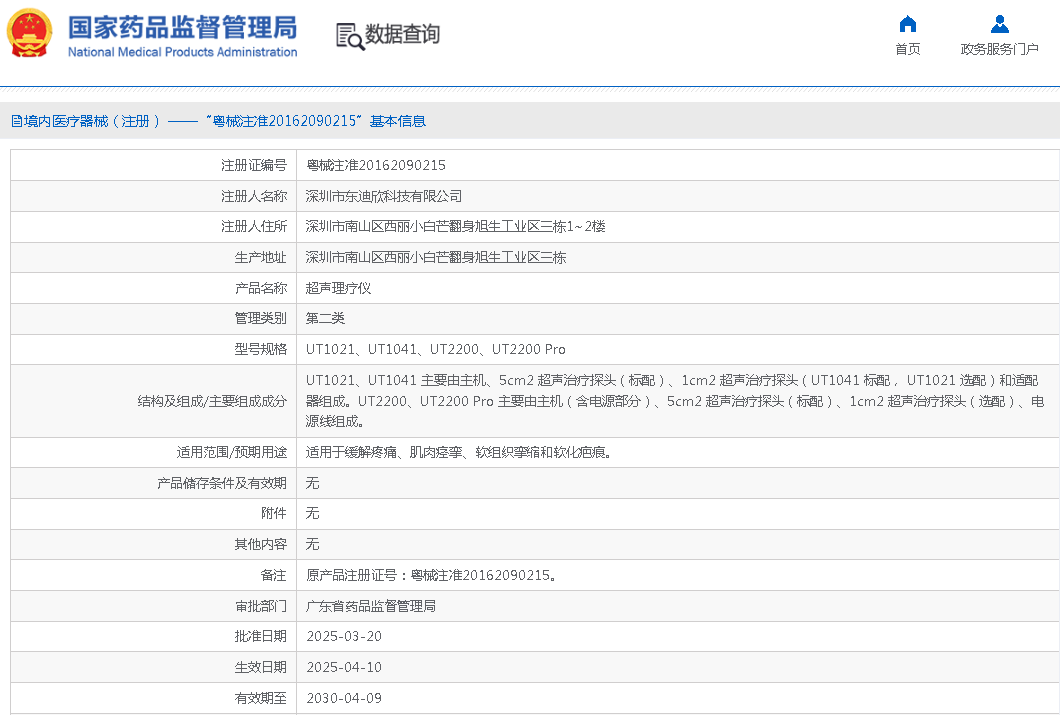Click the national emblem logo
The height and width of the screenshot is (715, 1060).
pos(30,33)
